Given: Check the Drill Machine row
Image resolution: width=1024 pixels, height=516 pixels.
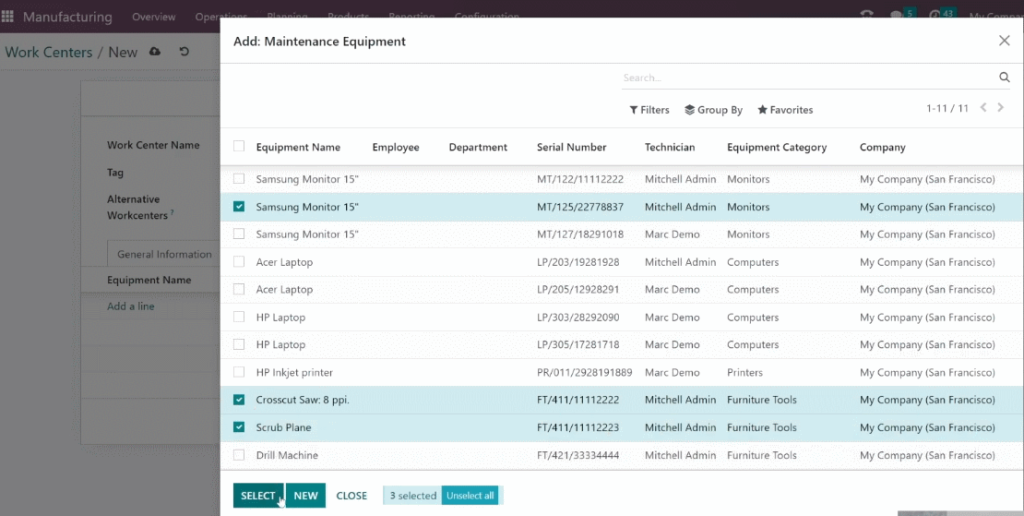Looking at the screenshot, I should pos(239,455).
